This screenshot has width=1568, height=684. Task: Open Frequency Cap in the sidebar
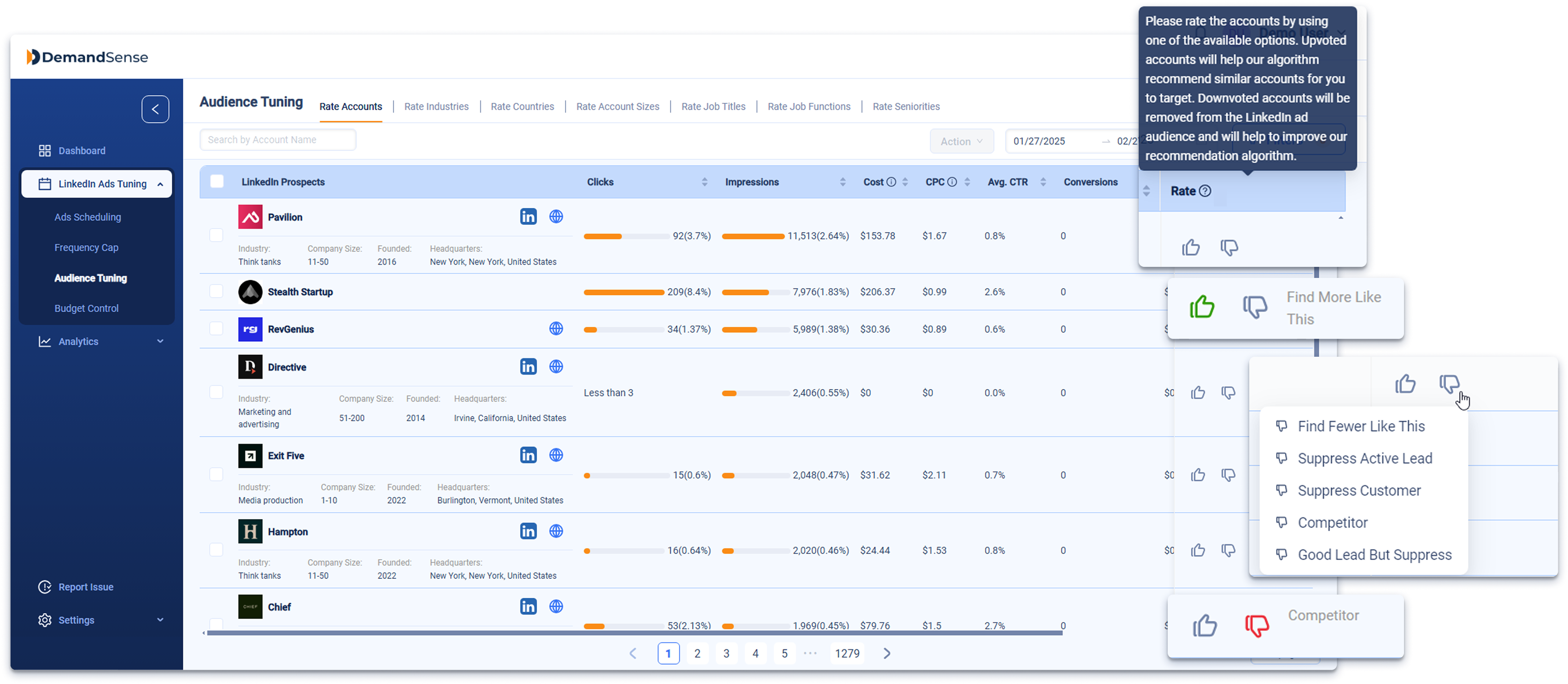pos(87,248)
